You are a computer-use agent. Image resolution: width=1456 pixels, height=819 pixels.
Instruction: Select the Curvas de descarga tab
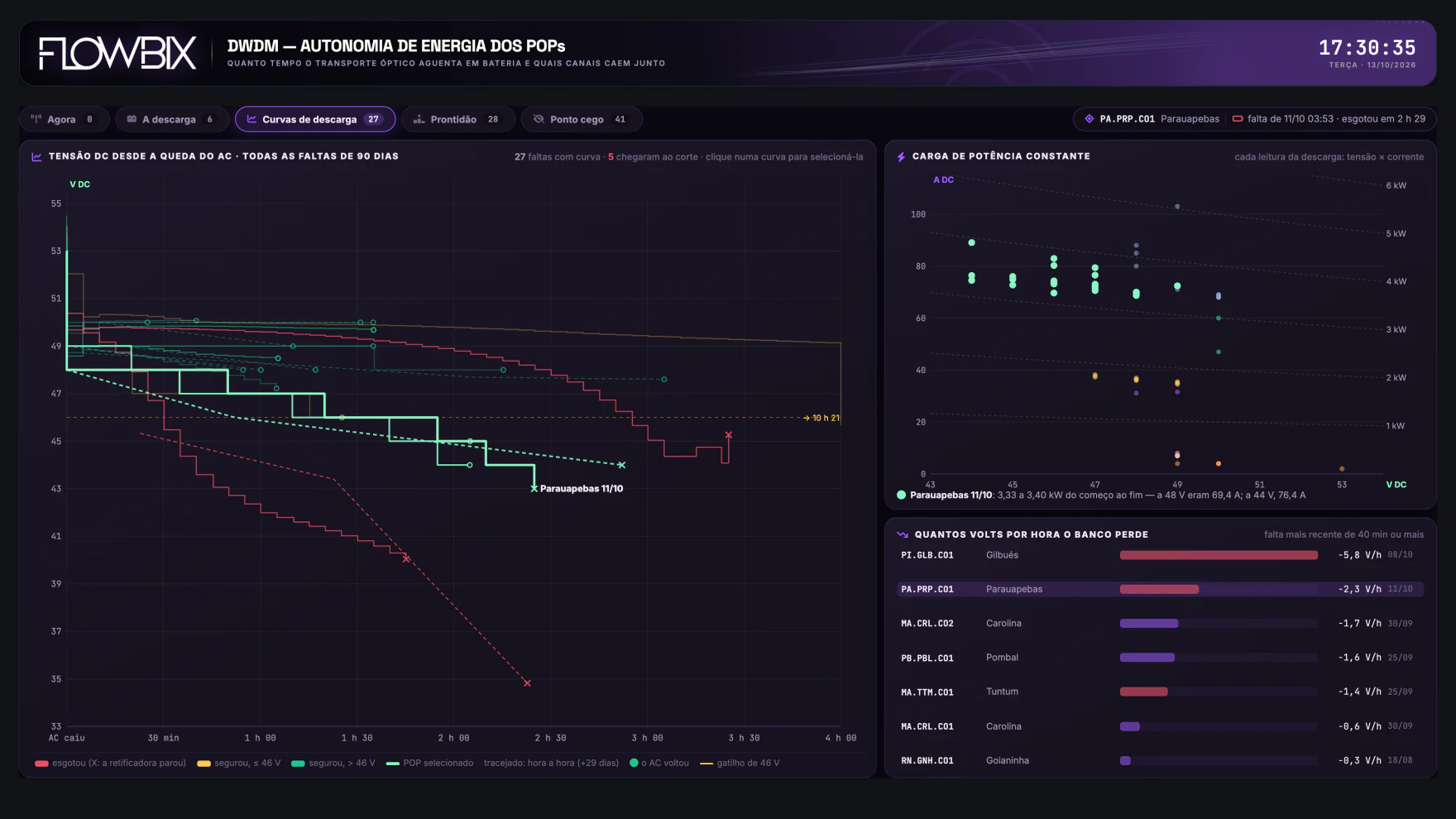315,119
